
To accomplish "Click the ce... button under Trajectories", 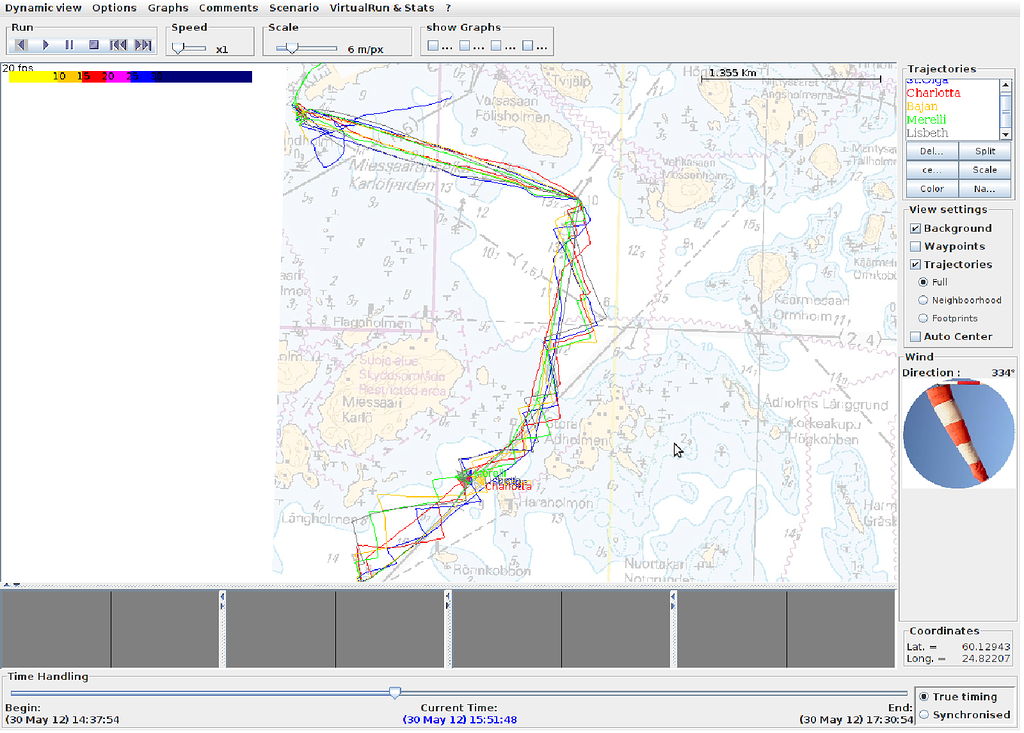I will point(931,170).
